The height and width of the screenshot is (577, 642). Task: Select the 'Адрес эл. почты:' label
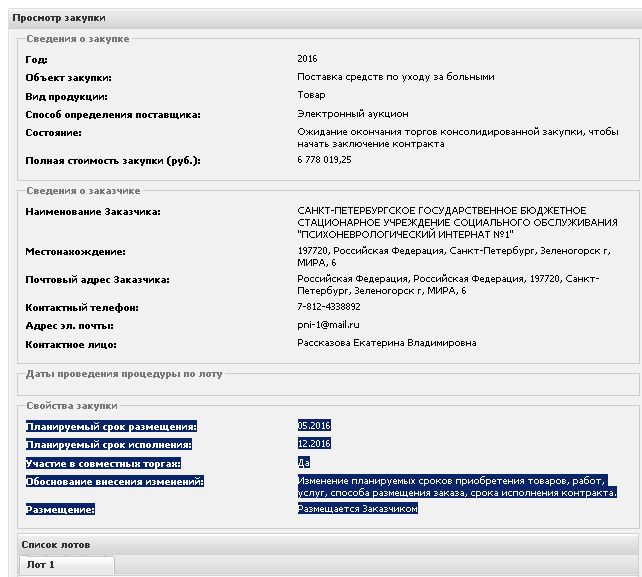pos(70,326)
